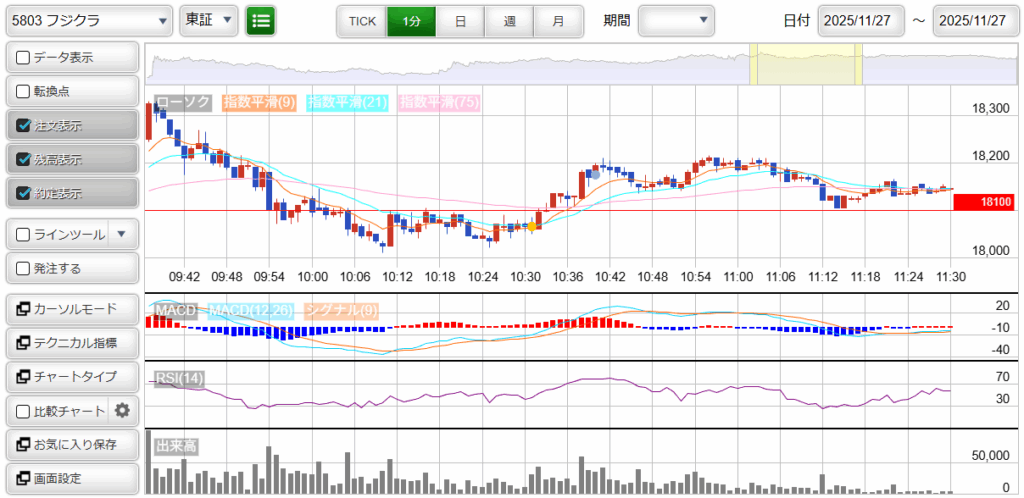This screenshot has height=498, width=1024.
Task: Switch to the TICK timeframe tab
Action: [361, 20]
